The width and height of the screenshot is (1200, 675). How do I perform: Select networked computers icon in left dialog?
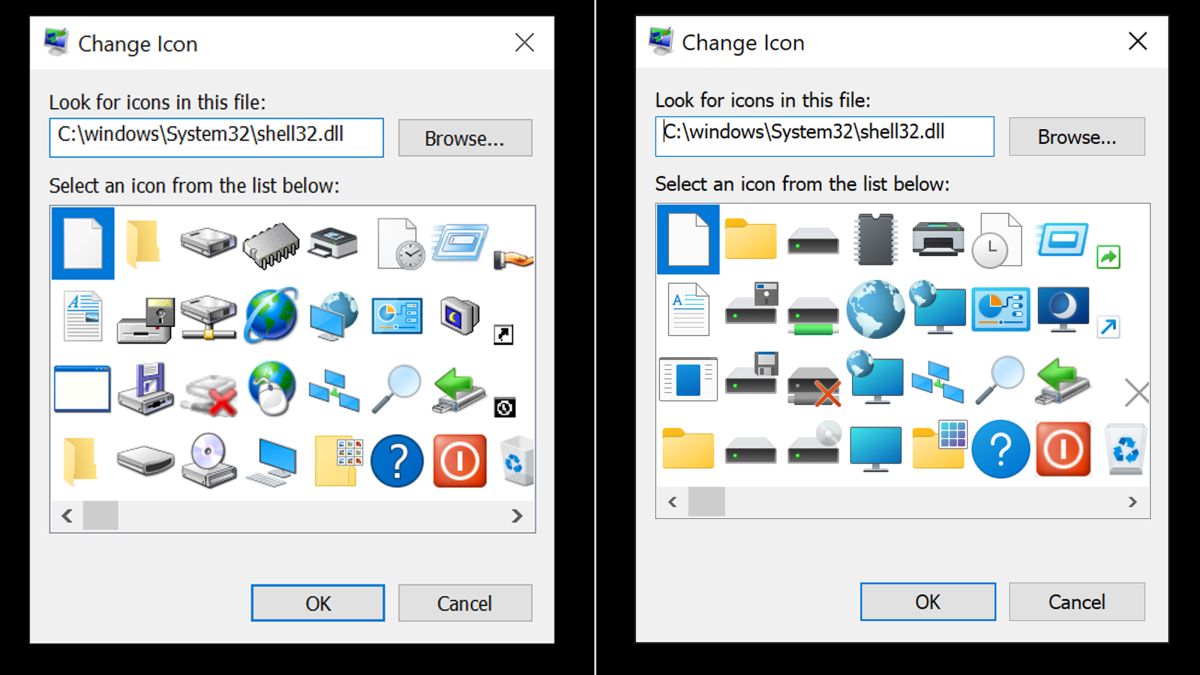[334, 390]
